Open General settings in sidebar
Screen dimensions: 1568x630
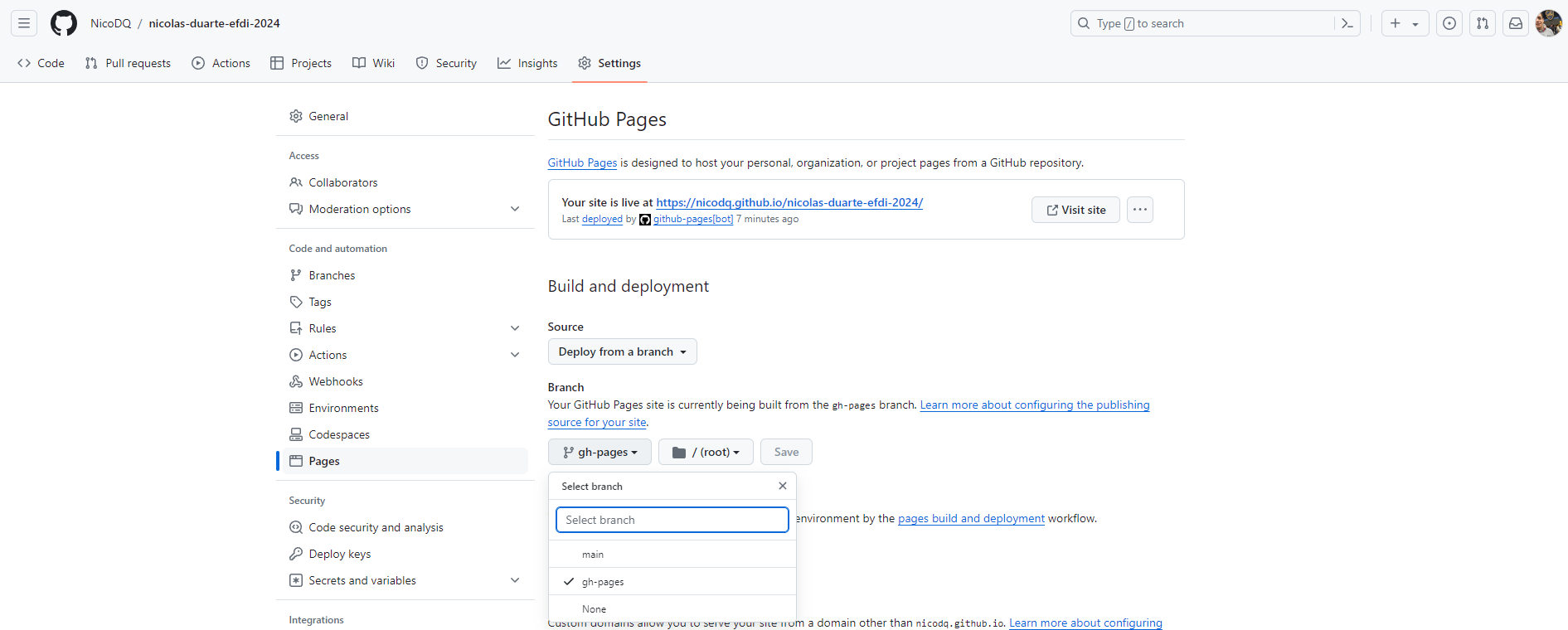coord(405,116)
